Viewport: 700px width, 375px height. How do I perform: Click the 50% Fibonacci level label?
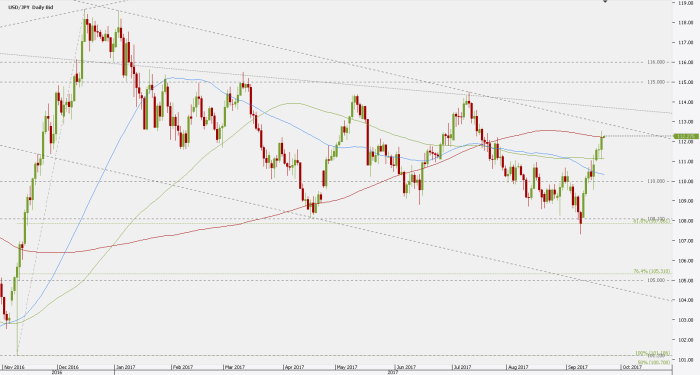tap(654, 362)
